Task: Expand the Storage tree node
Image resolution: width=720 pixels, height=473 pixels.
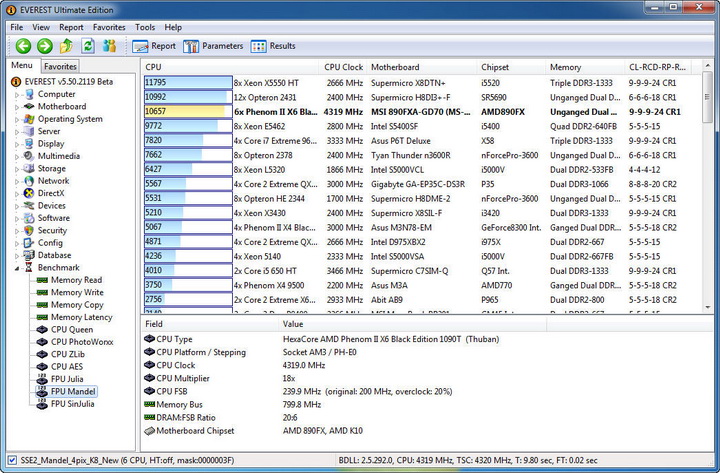Action: coord(17,169)
